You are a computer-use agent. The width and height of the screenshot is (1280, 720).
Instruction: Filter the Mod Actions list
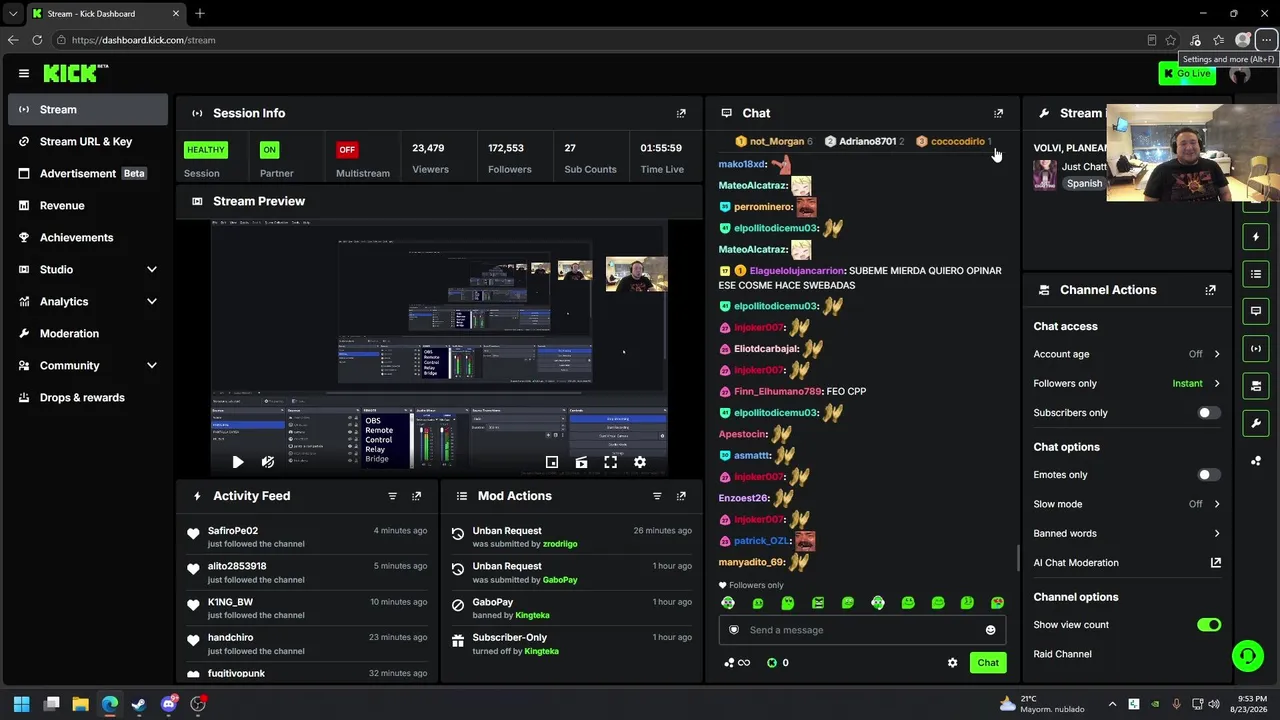(657, 496)
